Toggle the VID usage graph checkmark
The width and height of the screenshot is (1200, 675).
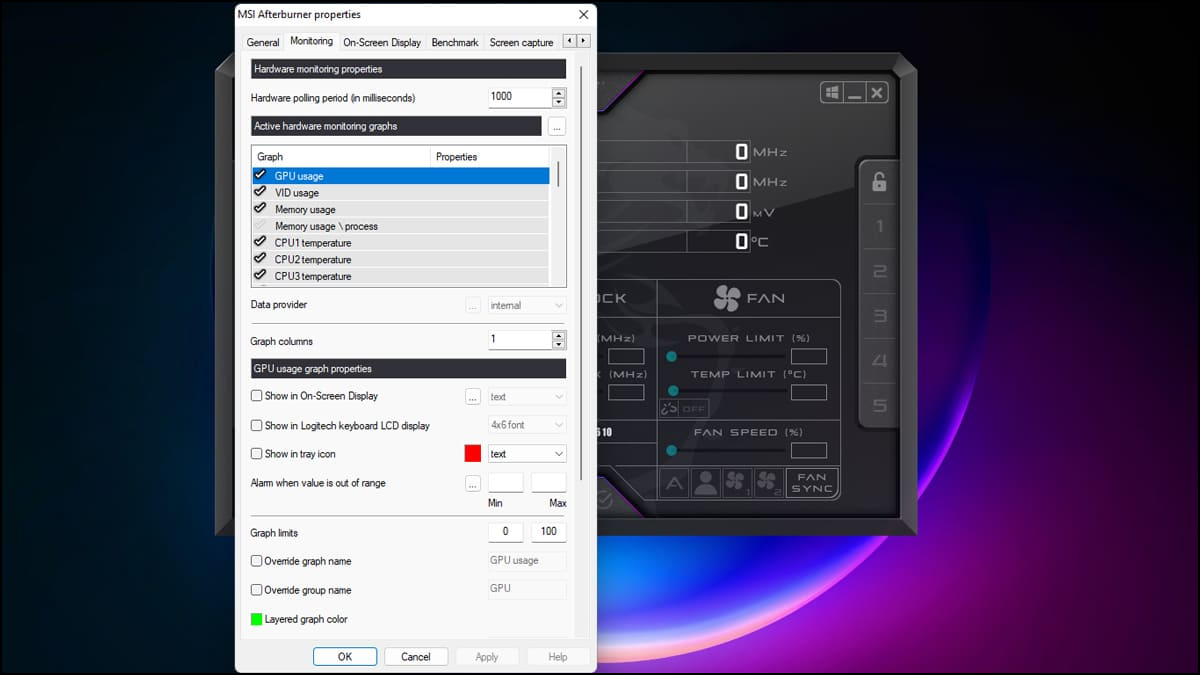(260, 192)
